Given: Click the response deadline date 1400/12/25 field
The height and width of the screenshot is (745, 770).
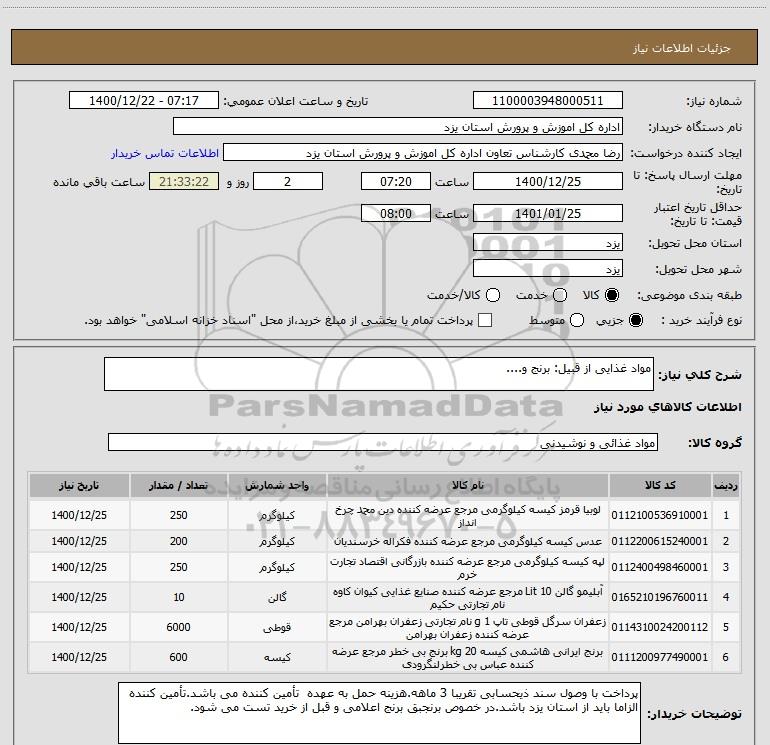Looking at the screenshot, I should pos(548,181).
